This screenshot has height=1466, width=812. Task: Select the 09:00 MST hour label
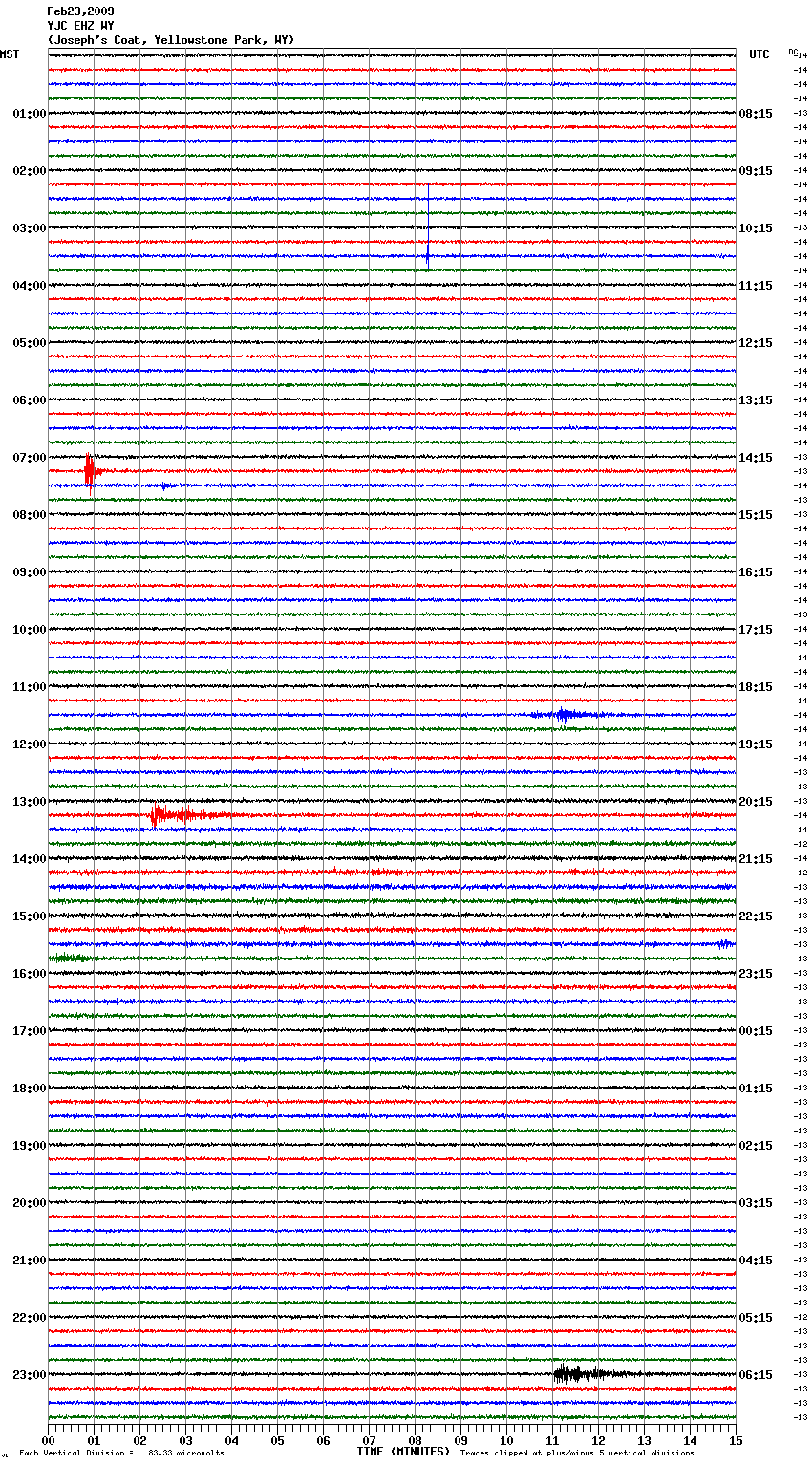click(30, 572)
